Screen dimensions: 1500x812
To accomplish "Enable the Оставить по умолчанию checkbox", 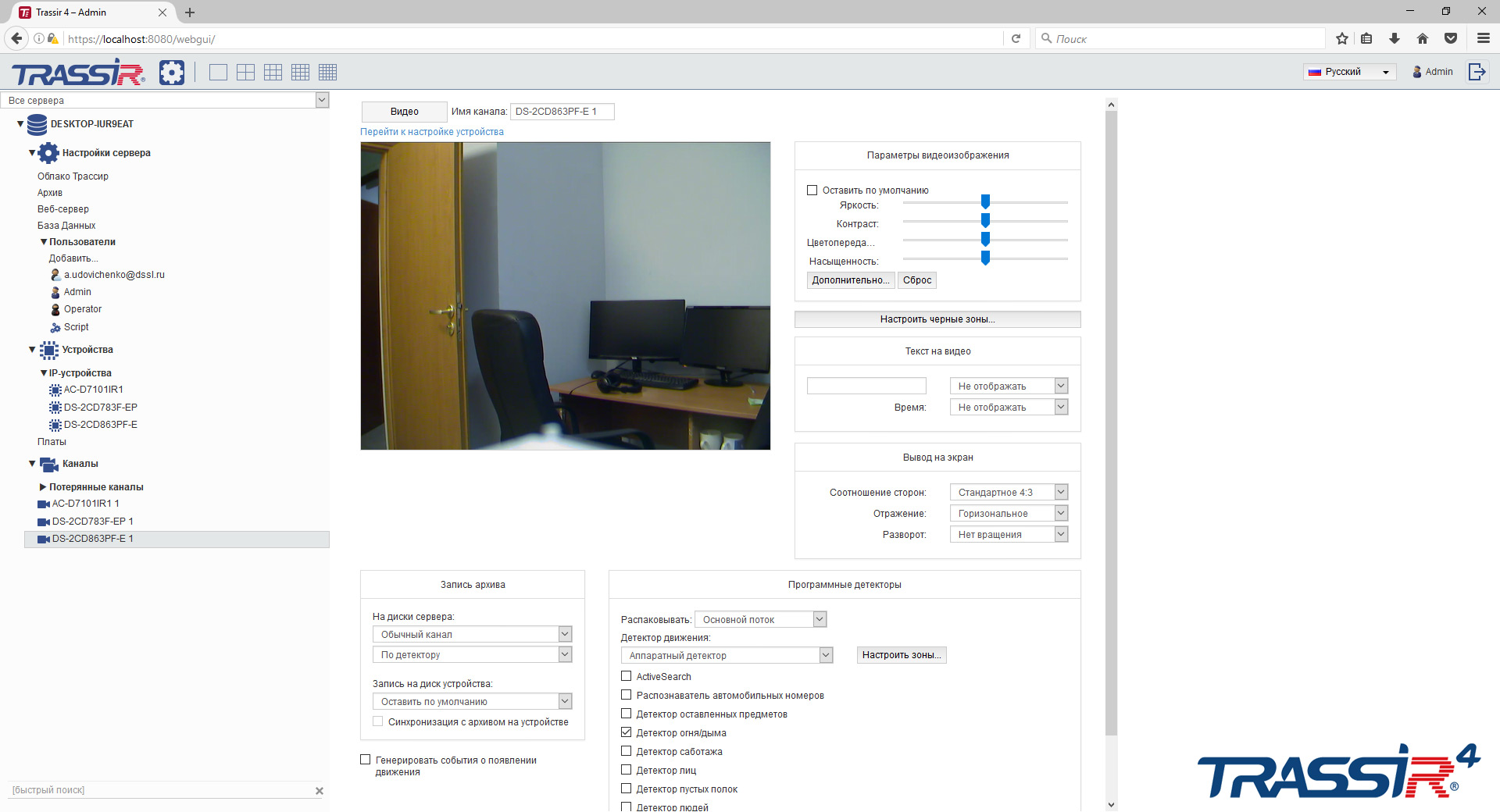I will click(812, 190).
